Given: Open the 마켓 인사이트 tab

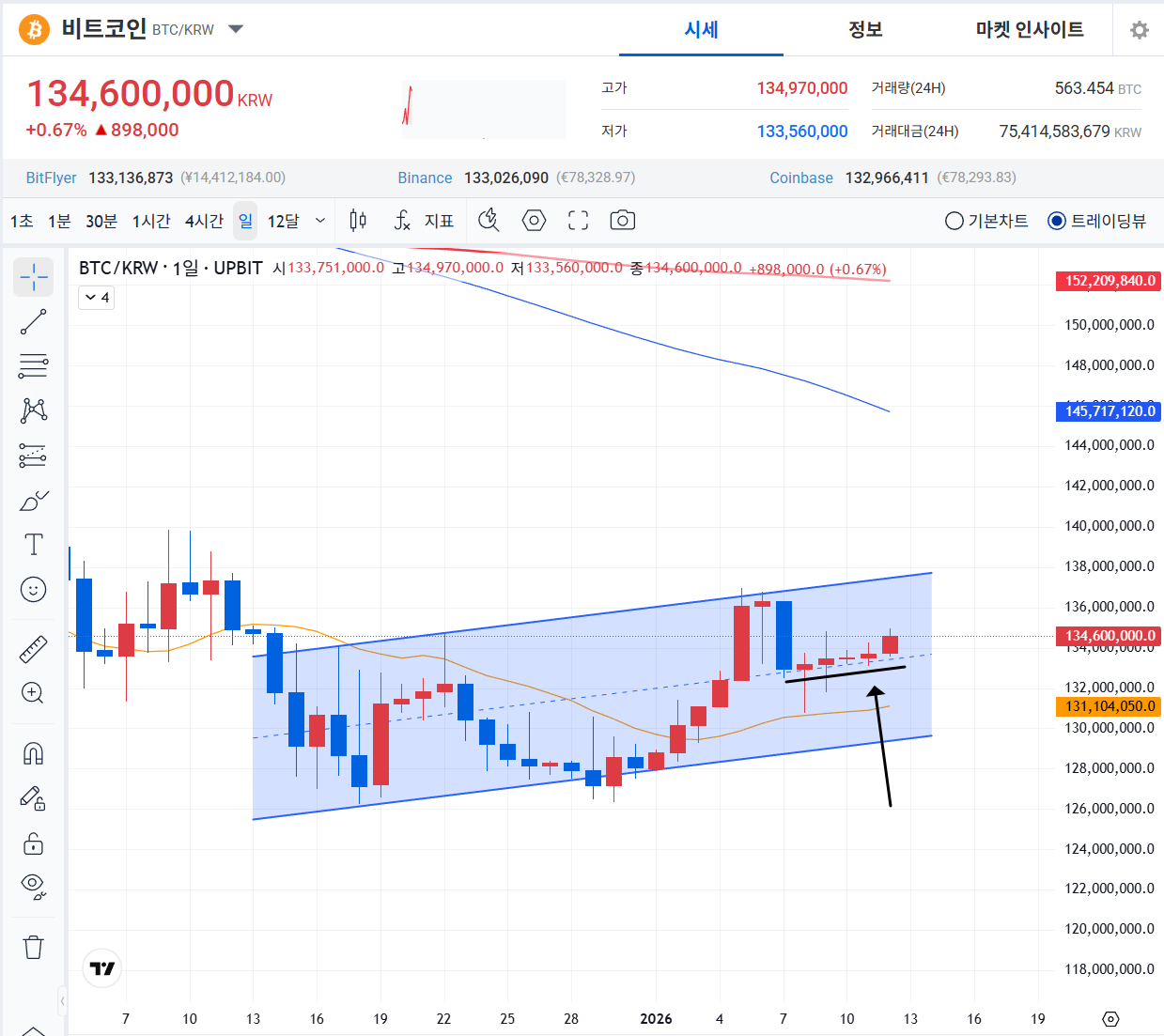Looking at the screenshot, I should [x=1028, y=29].
